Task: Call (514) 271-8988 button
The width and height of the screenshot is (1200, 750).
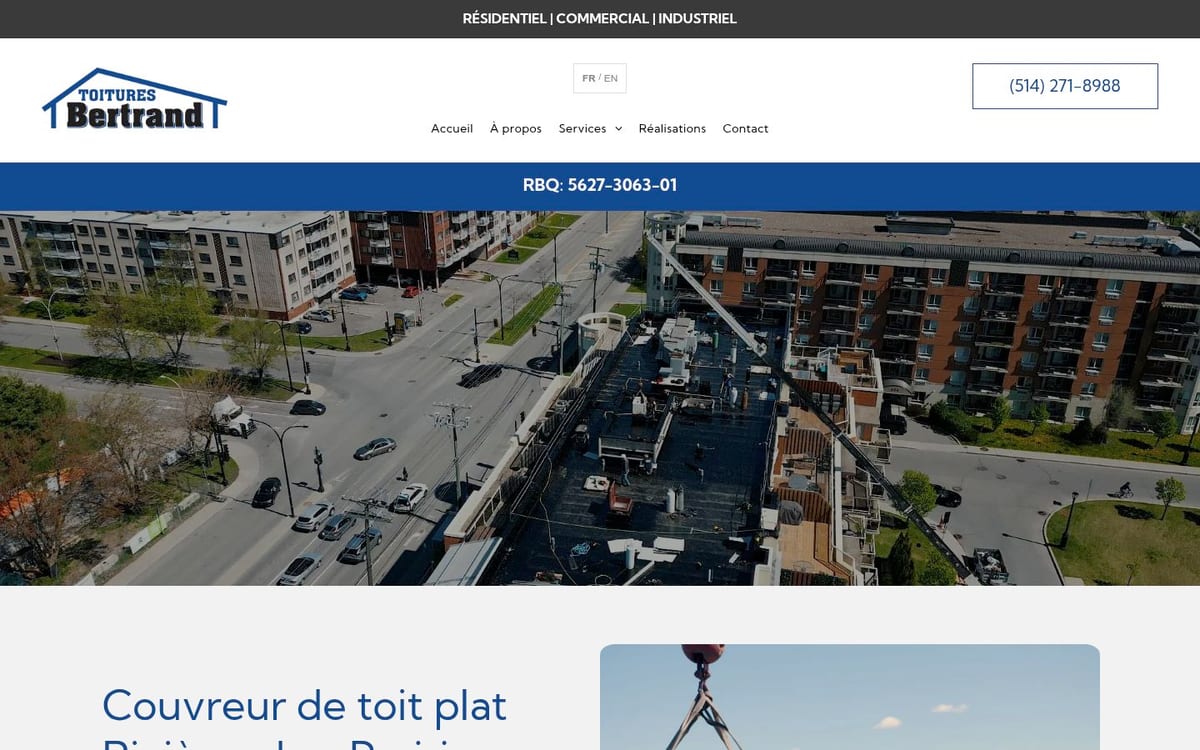Action: [x=1065, y=86]
